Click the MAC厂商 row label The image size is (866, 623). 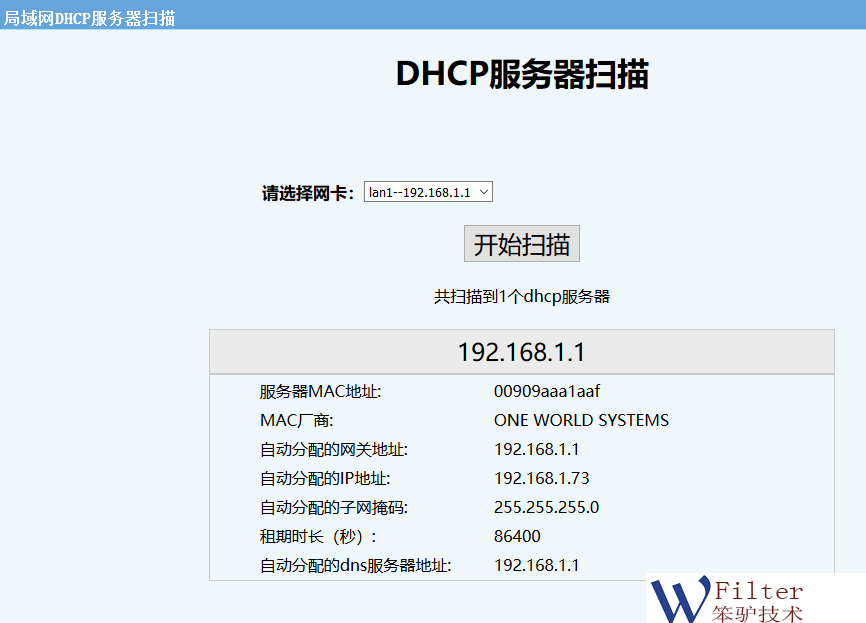(x=296, y=420)
